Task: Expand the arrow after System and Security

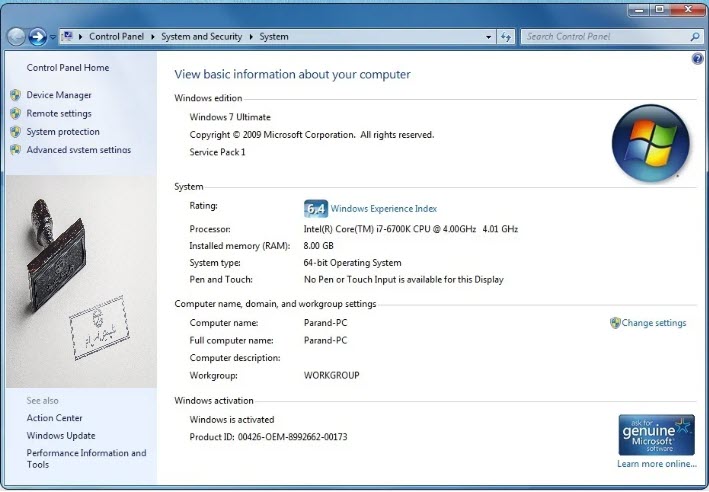Action: click(251, 37)
